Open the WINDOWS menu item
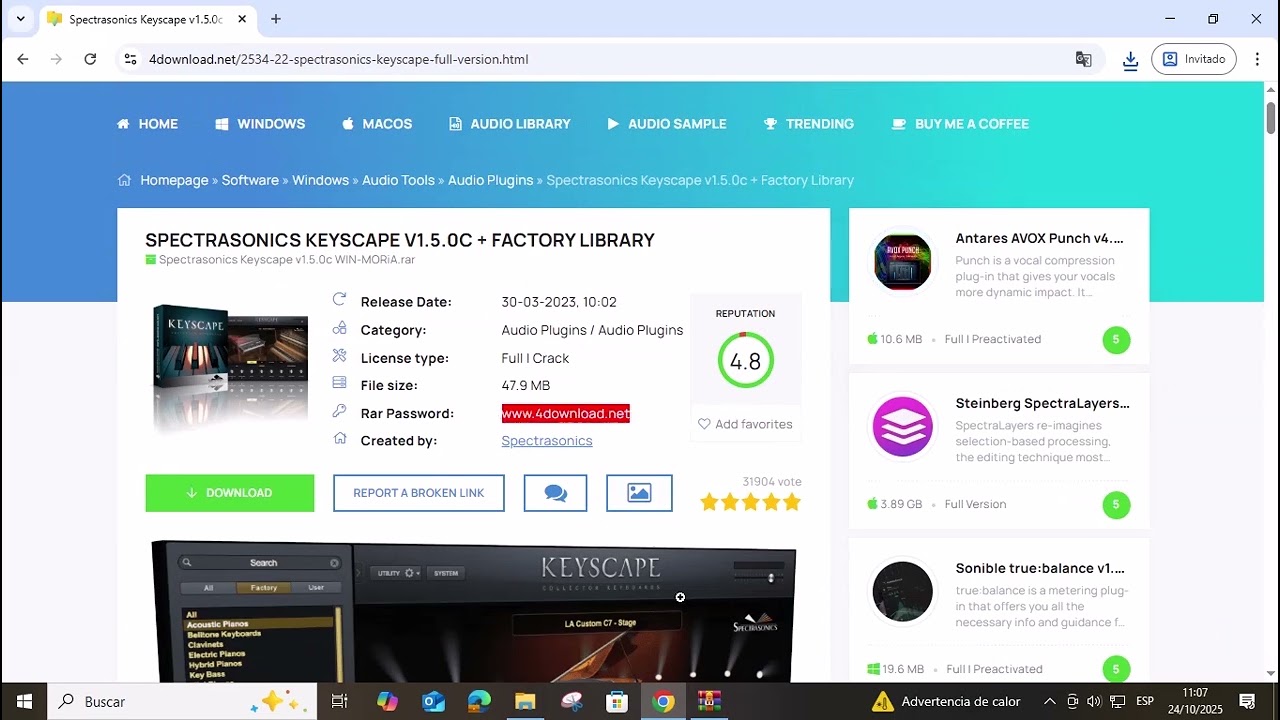The image size is (1280, 720). point(260,124)
